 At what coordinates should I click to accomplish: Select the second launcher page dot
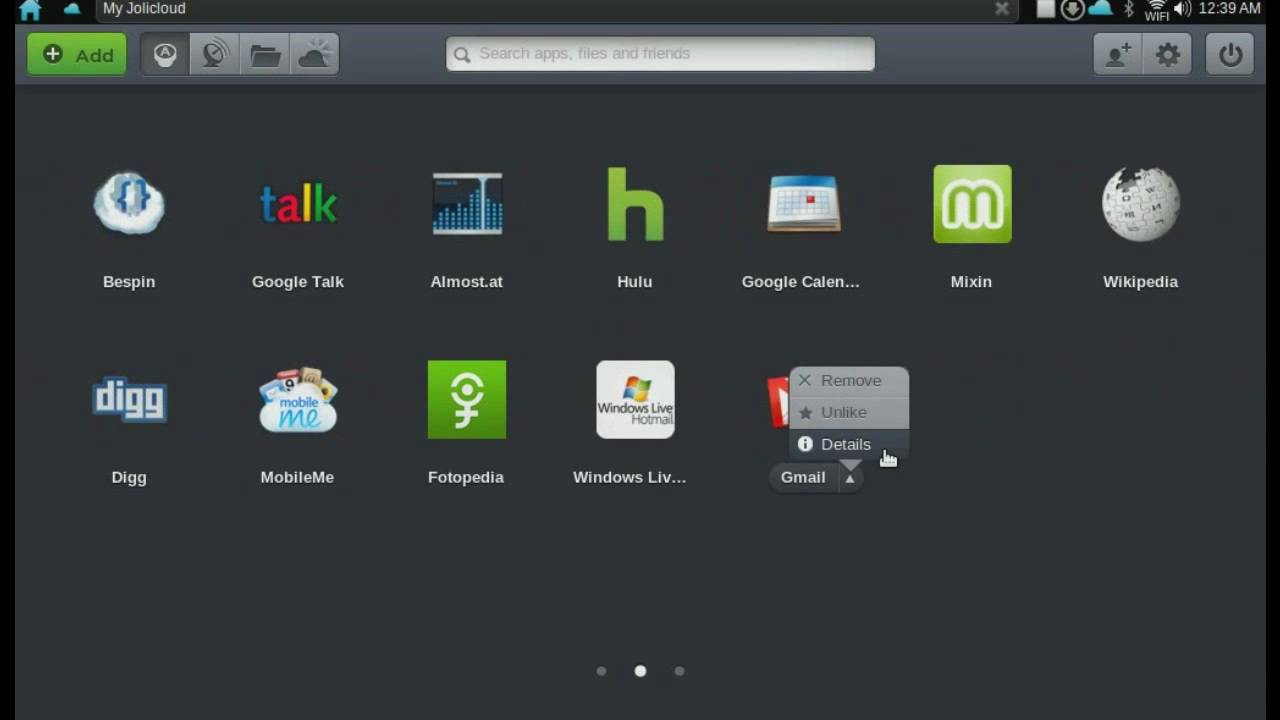[x=640, y=671]
